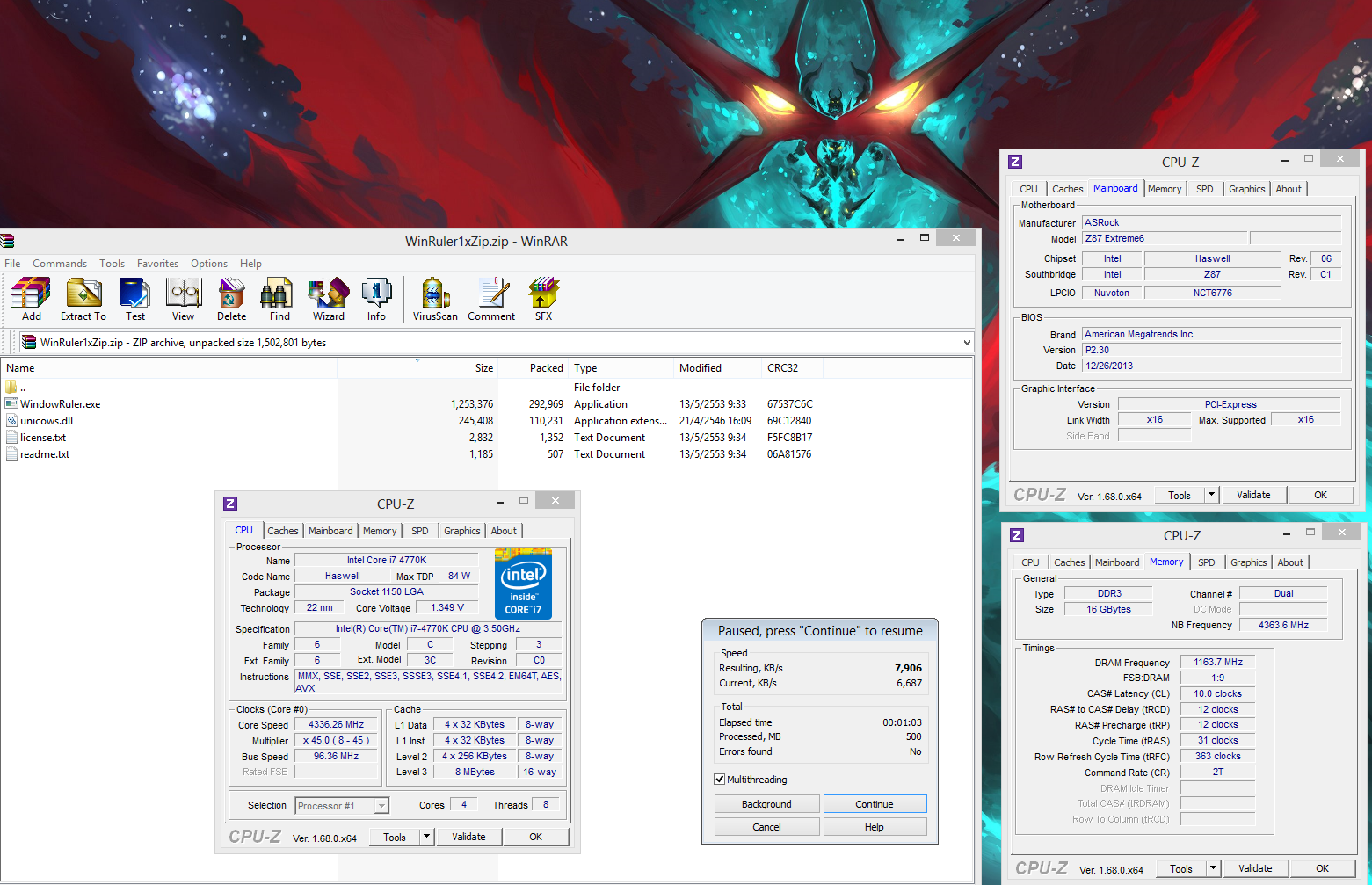
Task: Click OK in CPU-Z Mainboard window
Action: point(1320,495)
